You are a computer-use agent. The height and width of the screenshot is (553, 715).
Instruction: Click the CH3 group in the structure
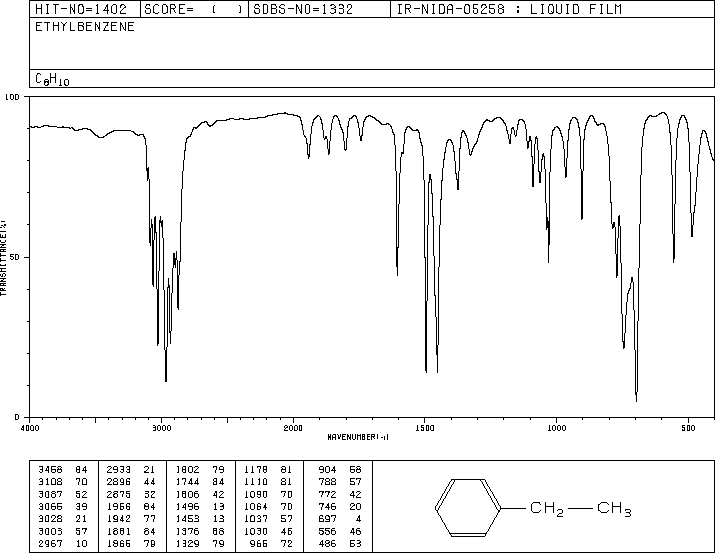point(614,508)
